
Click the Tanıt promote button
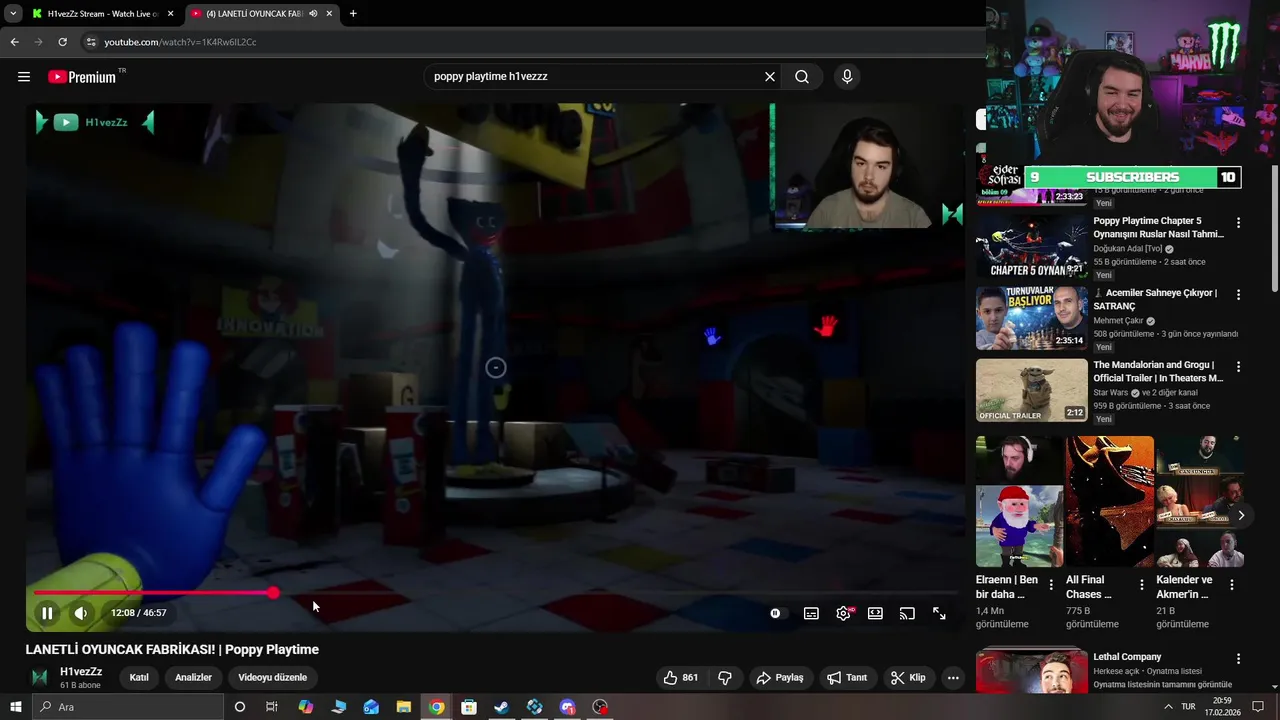tap(847, 678)
